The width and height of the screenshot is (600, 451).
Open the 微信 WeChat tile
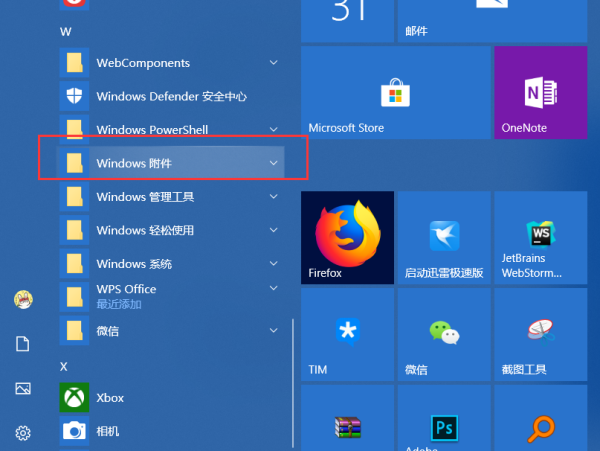pyautogui.click(x=444, y=334)
